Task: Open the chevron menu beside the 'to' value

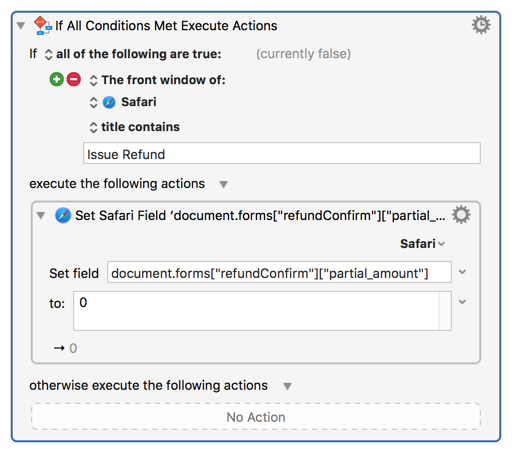Action: tap(462, 302)
